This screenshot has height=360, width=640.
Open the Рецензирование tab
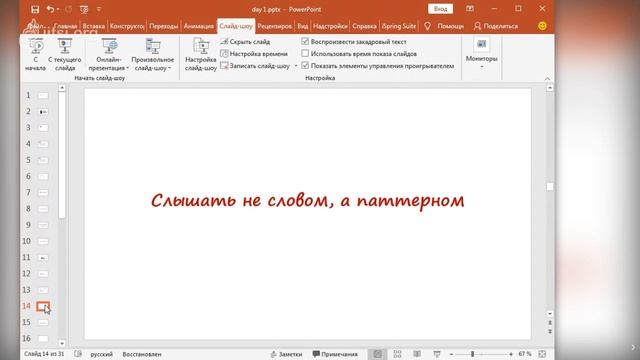coord(275,26)
